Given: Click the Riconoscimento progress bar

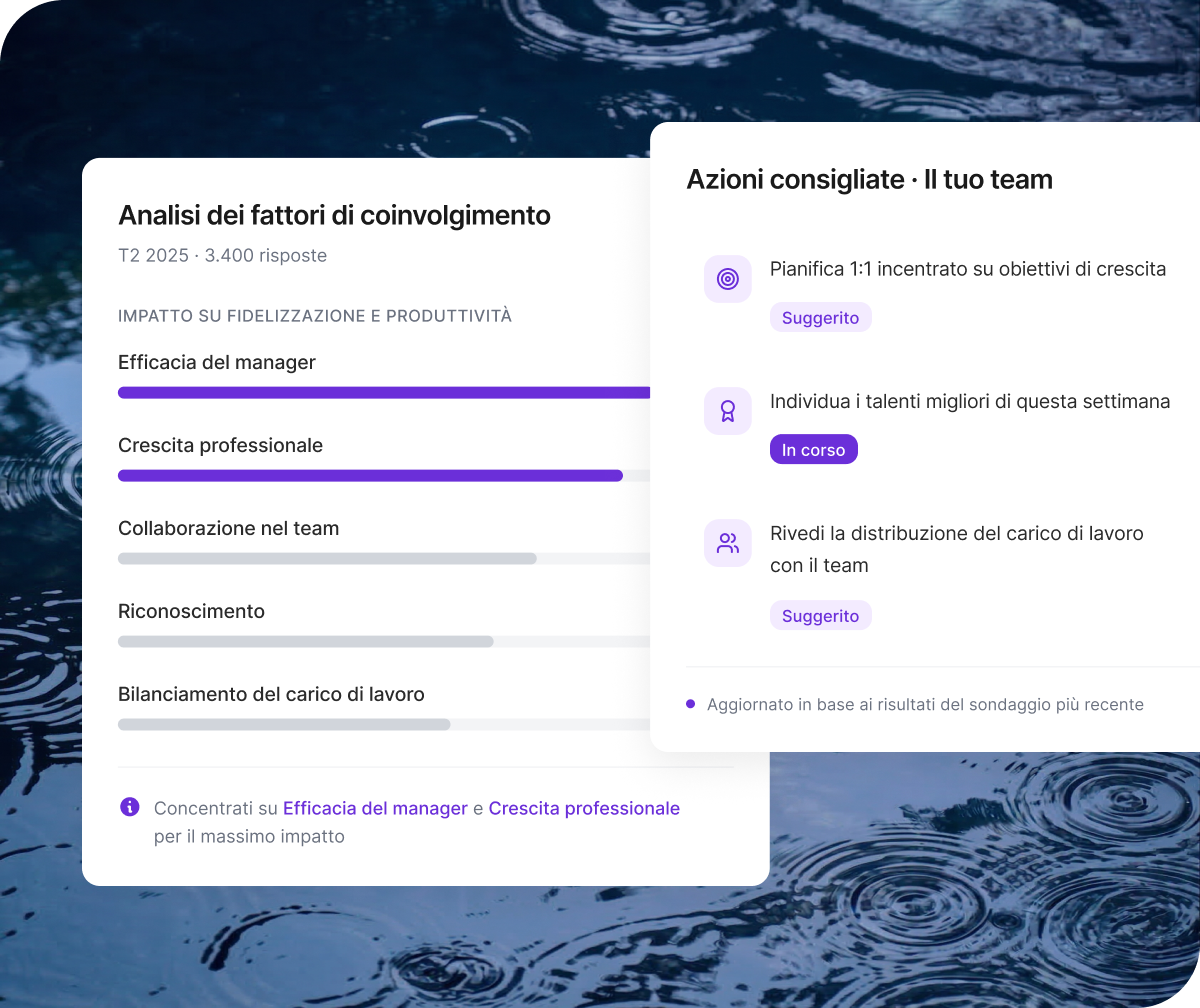Looking at the screenshot, I should [x=384, y=642].
